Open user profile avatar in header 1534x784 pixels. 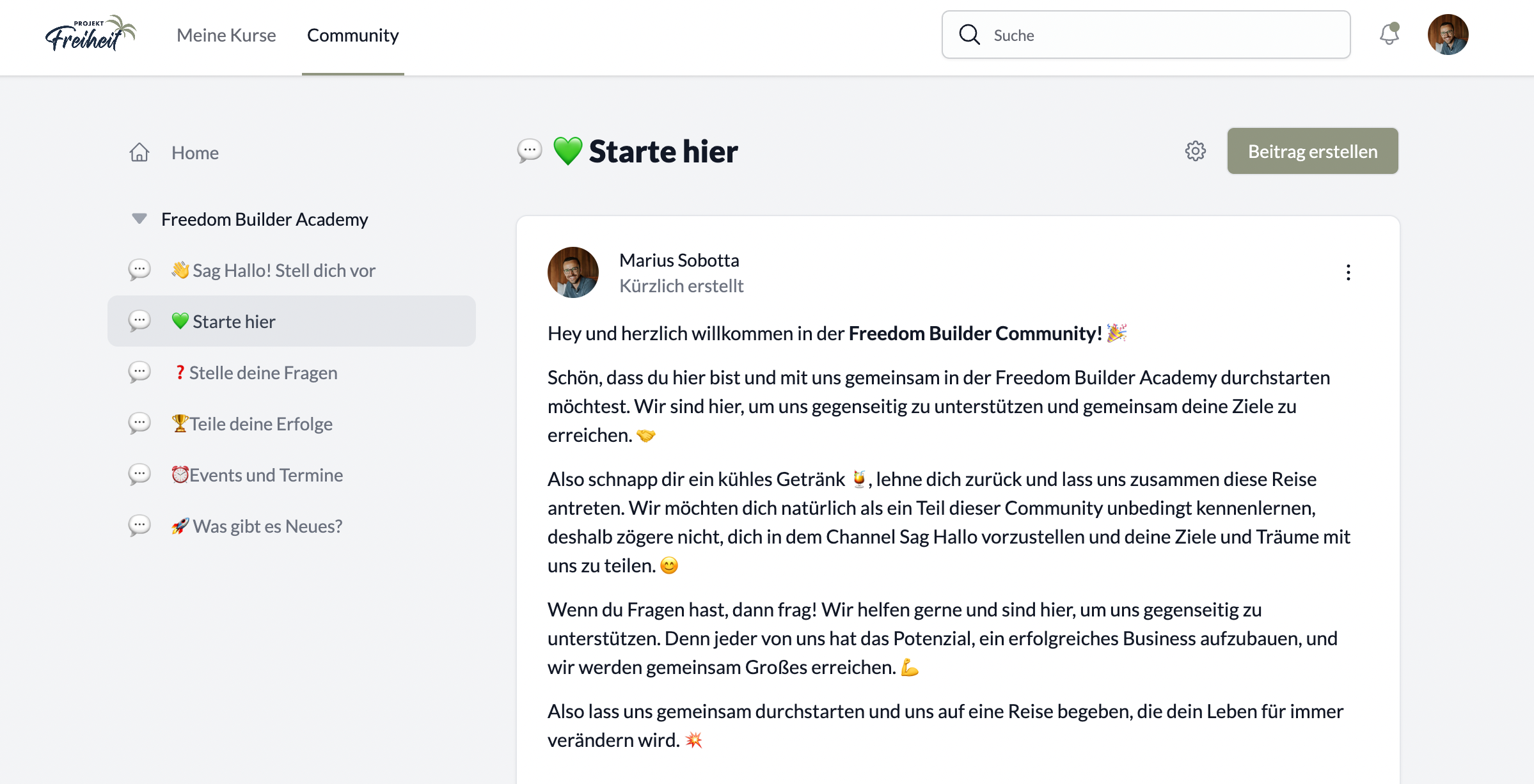[x=1448, y=35]
